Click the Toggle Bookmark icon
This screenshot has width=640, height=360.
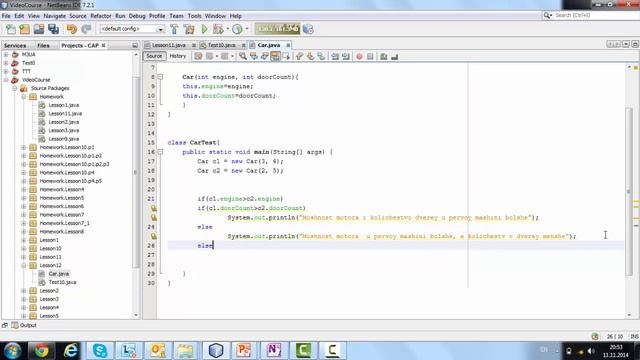tap(321, 56)
